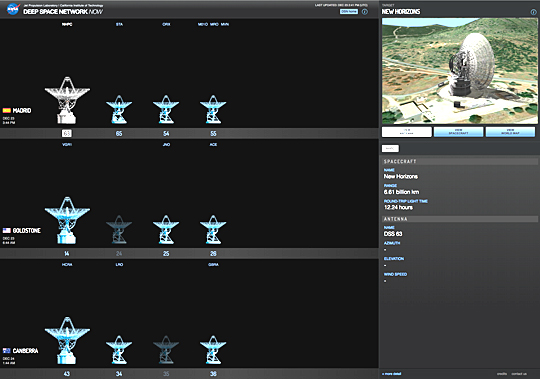Click antenna number 43 in Canberra bar
The height and width of the screenshot is (379, 540).
click(x=67, y=374)
